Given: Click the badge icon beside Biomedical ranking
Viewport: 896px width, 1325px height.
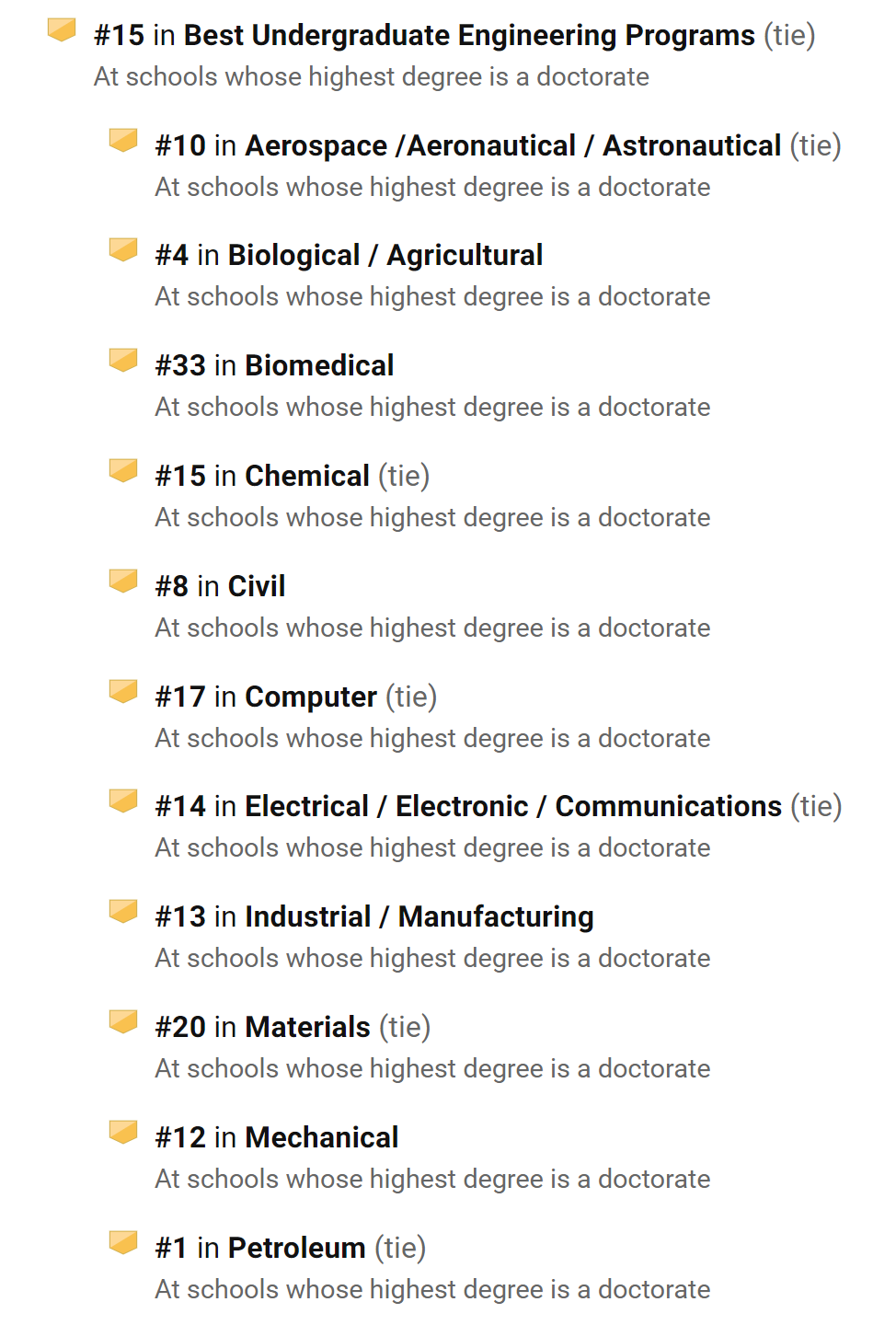Looking at the screenshot, I should coord(123,361).
